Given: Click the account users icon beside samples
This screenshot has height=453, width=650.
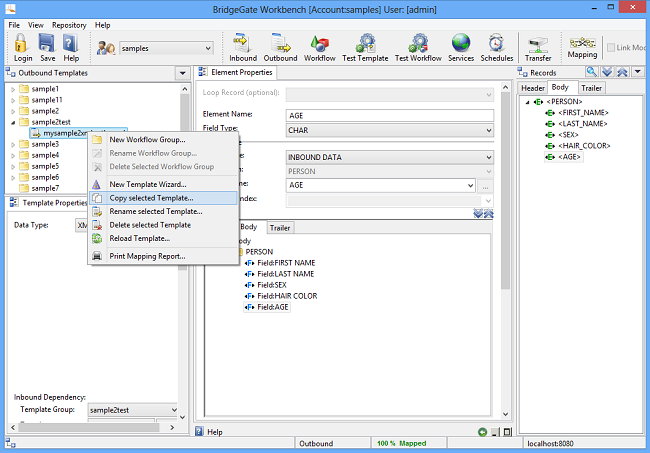Looking at the screenshot, I should (106, 48).
